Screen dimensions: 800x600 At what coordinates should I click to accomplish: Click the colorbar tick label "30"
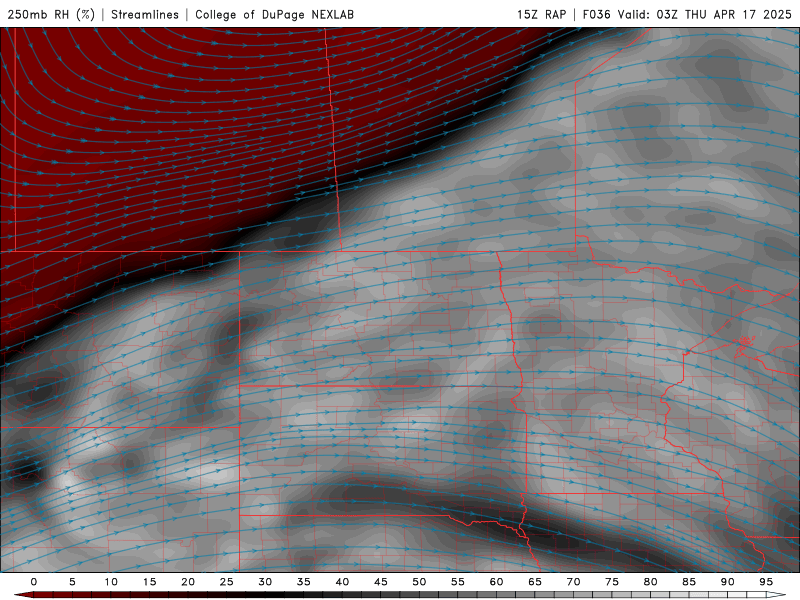click(265, 582)
